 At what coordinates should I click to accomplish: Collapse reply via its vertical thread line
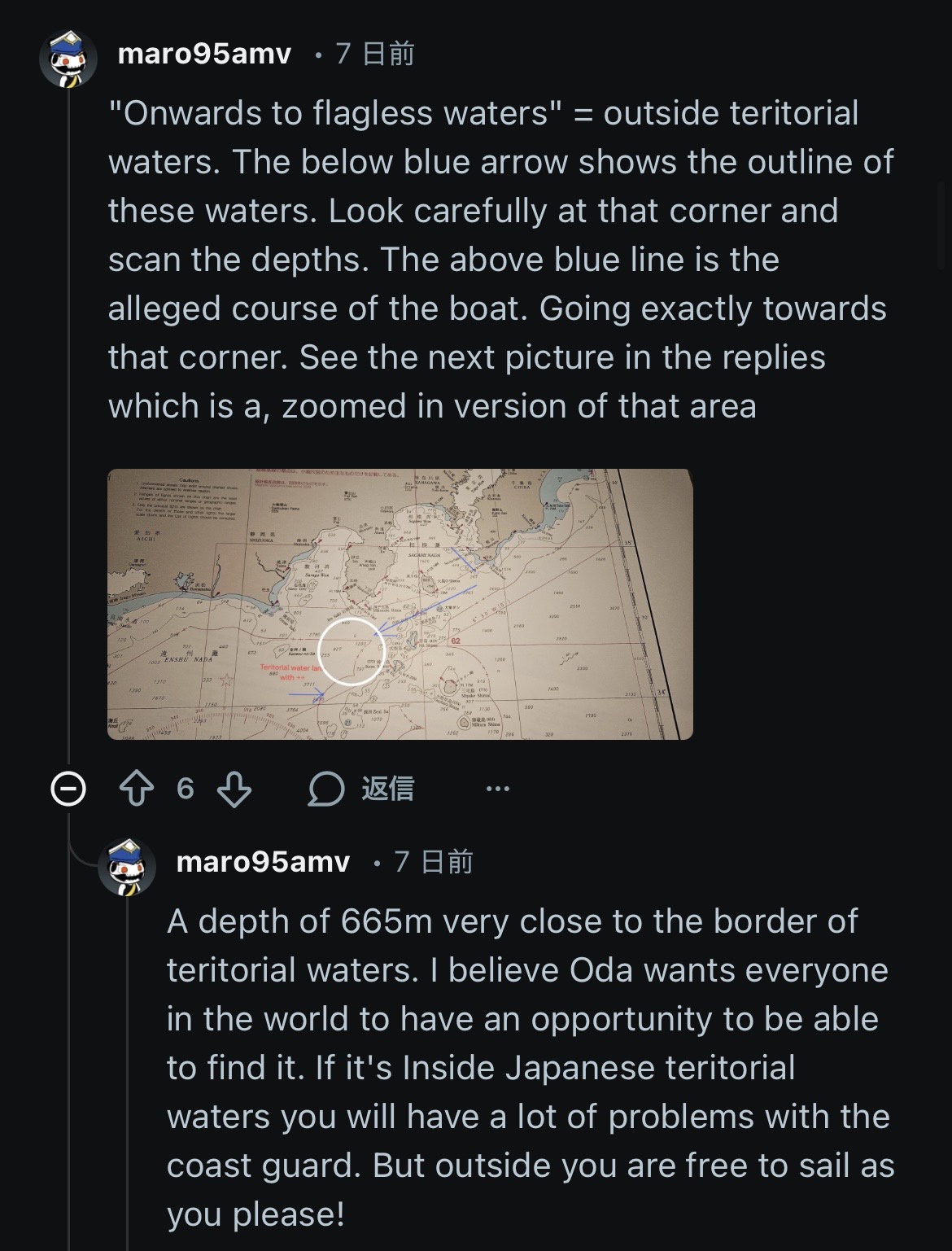[127, 1058]
